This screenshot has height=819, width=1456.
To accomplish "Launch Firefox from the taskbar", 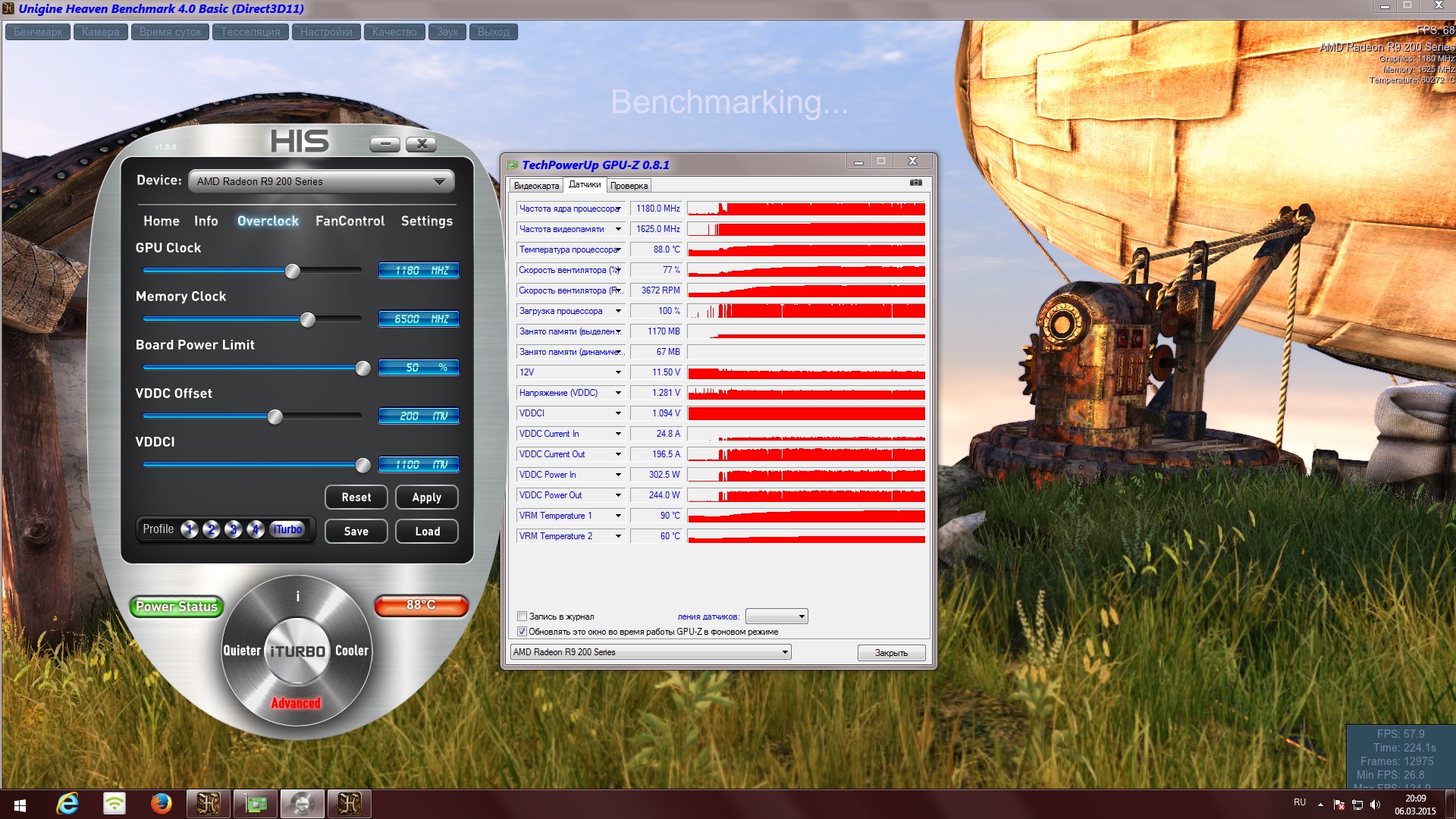I will (x=161, y=803).
